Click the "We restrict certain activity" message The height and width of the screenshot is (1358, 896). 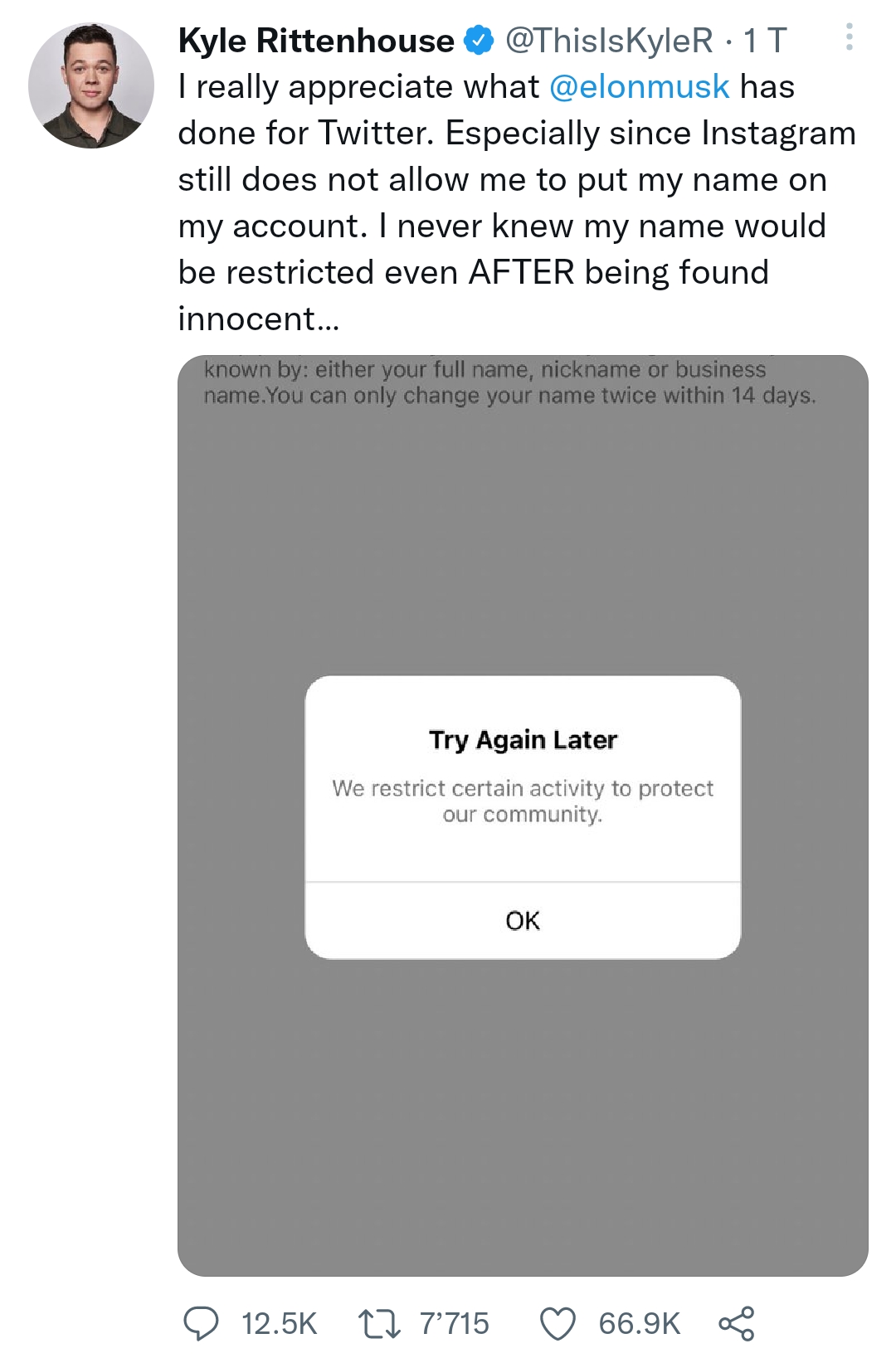click(x=523, y=801)
